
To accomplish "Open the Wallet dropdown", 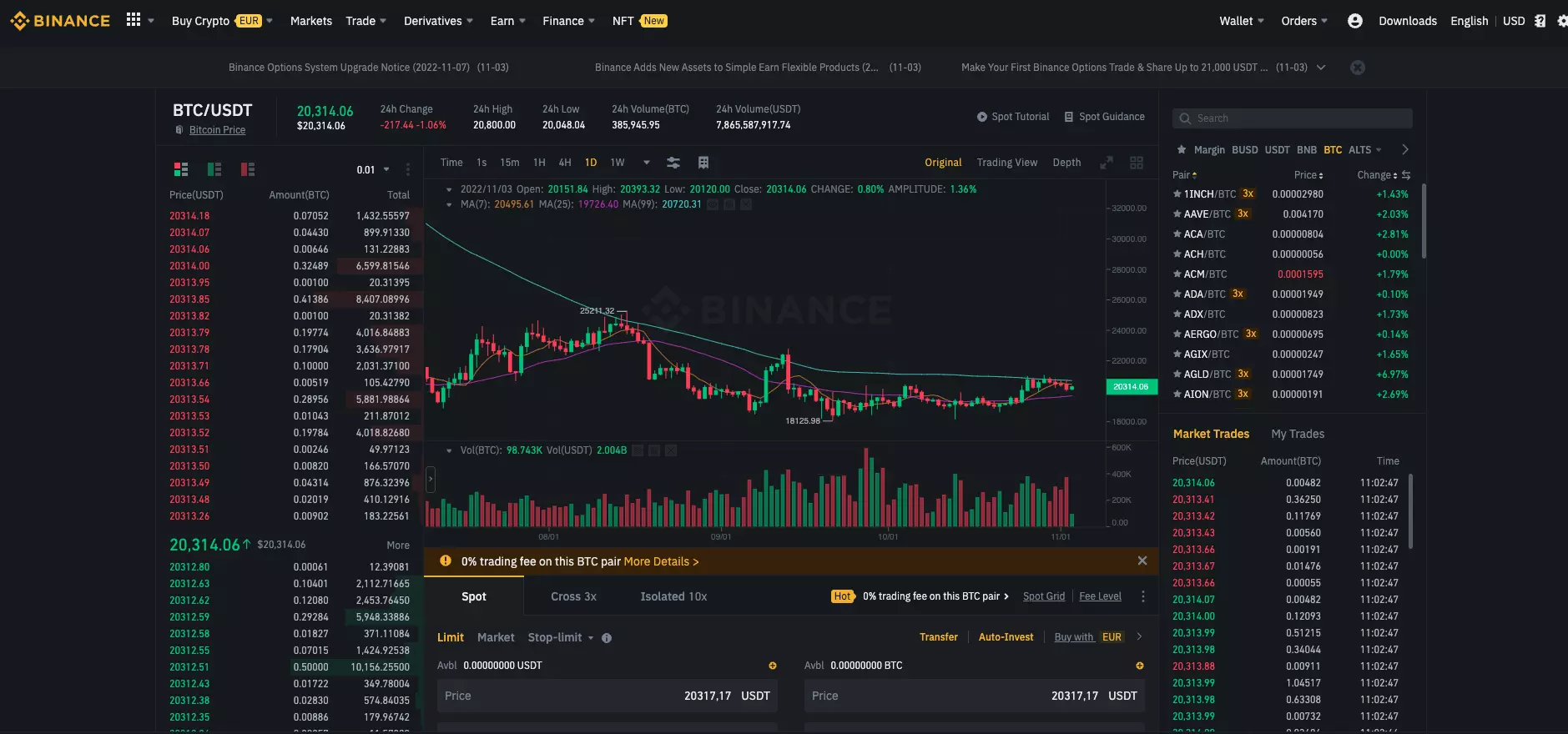I will (x=1242, y=21).
